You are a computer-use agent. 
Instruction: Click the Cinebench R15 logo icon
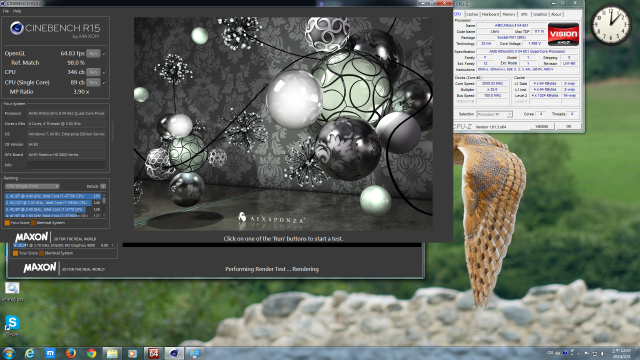(16, 28)
